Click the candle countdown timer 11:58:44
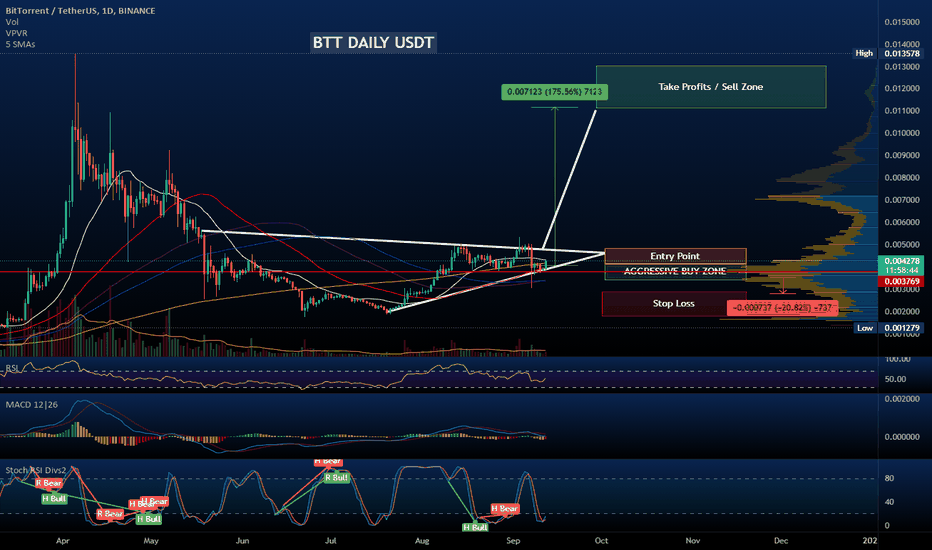 point(902,271)
